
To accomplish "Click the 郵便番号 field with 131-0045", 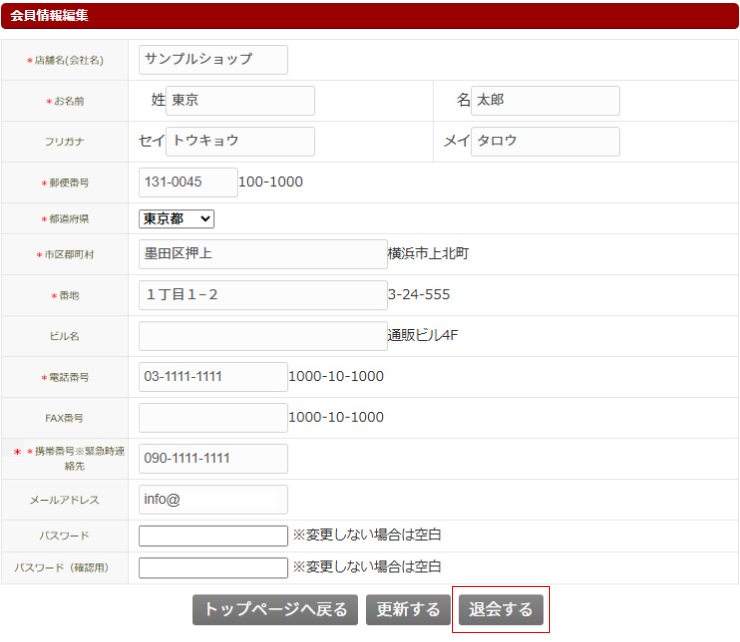I will click(x=188, y=182).
